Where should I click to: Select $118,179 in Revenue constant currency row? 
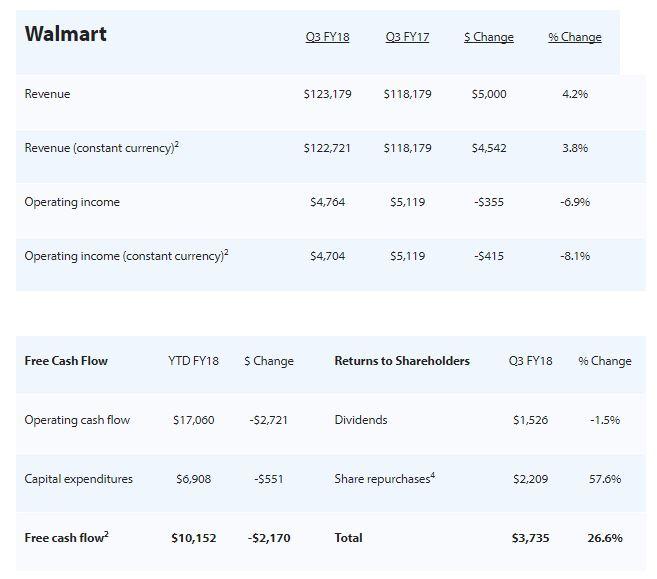[x=407, y=148]
